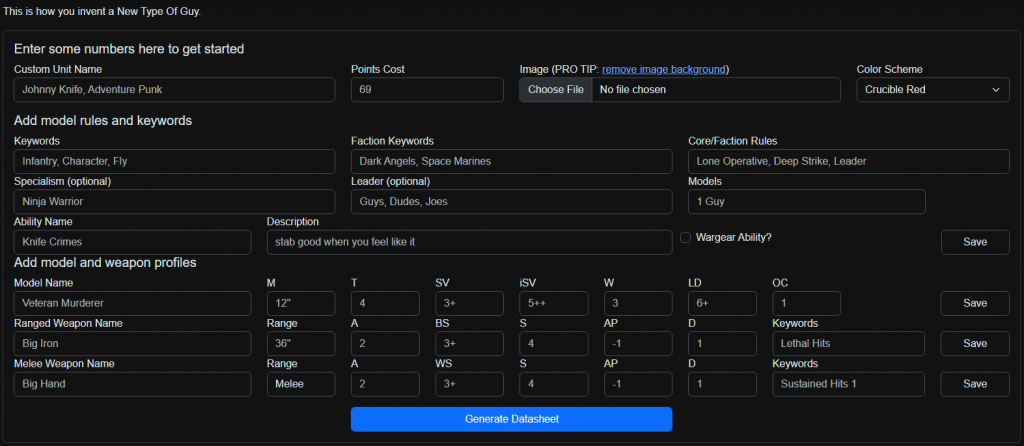Save the Big Iron ranged weapon
Viewport: 1024px width, 446px height.
[974, 343]
